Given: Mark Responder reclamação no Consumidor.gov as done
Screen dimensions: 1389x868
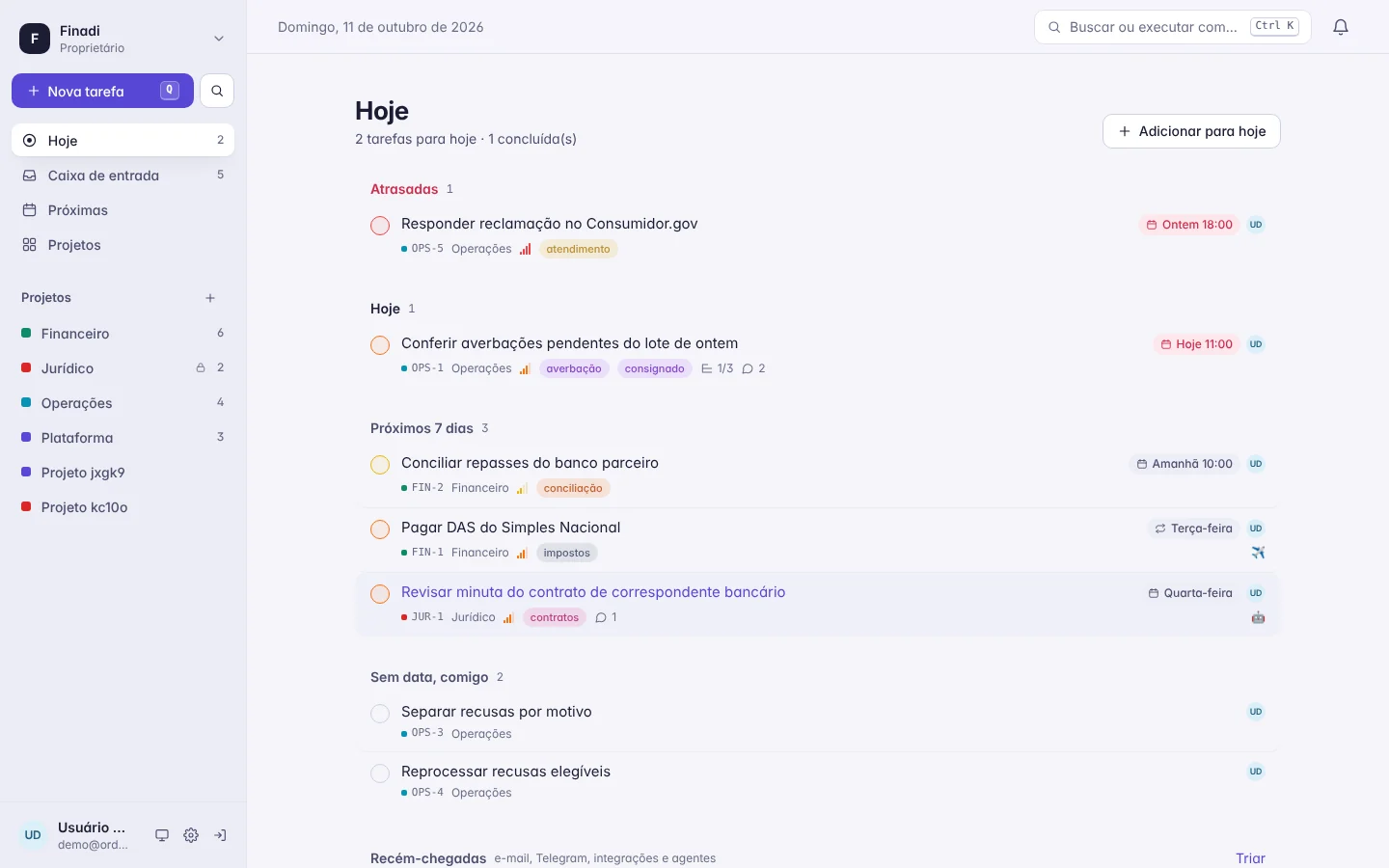Looking at the screenshot, I should [380, 226].
